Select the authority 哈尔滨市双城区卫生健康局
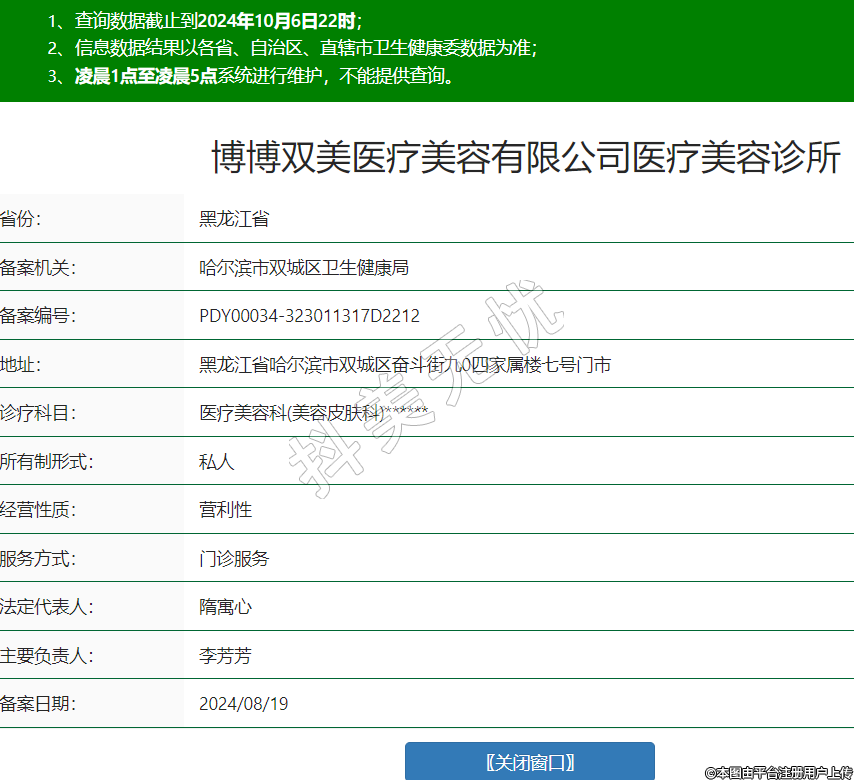Screen dimensions: 854x780 point(304,267)
